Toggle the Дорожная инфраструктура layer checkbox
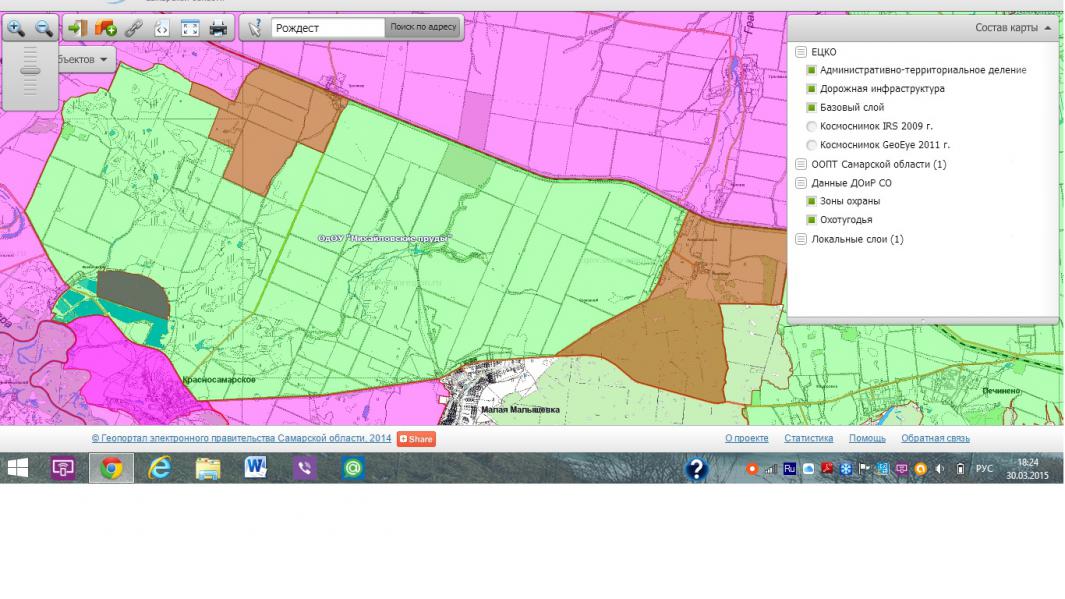 [x=811, y=89]
